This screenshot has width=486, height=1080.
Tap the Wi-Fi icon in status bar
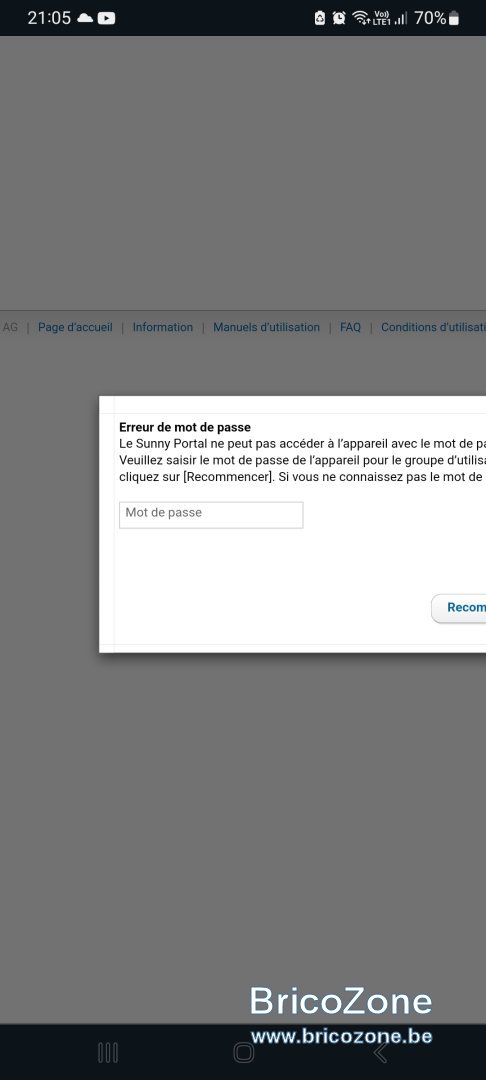click(x=361, y=19)
